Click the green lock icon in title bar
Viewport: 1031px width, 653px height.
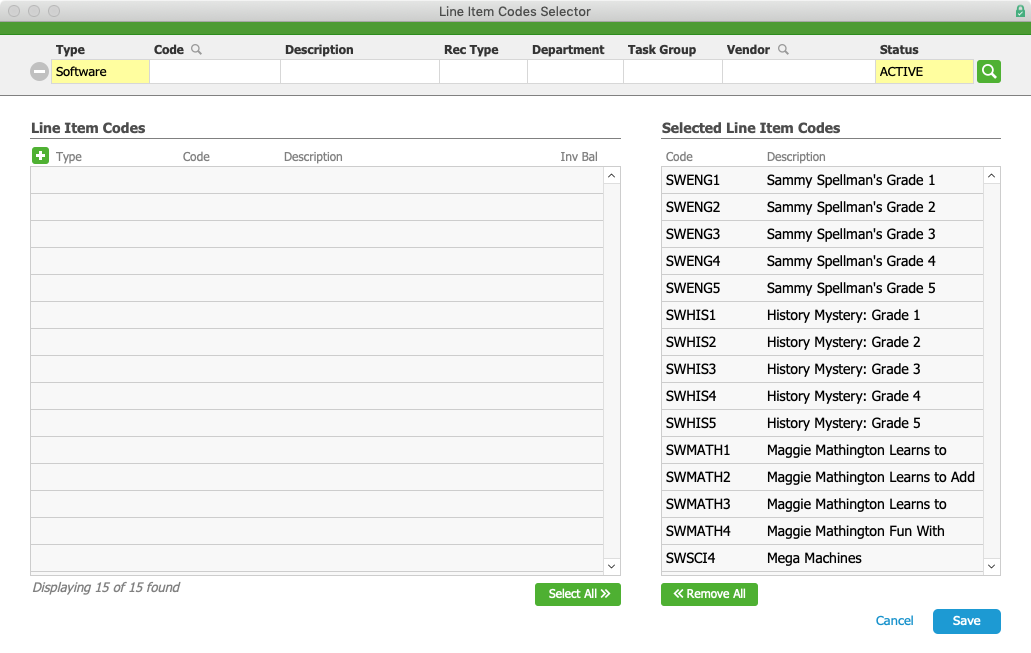click(1020, 11)
